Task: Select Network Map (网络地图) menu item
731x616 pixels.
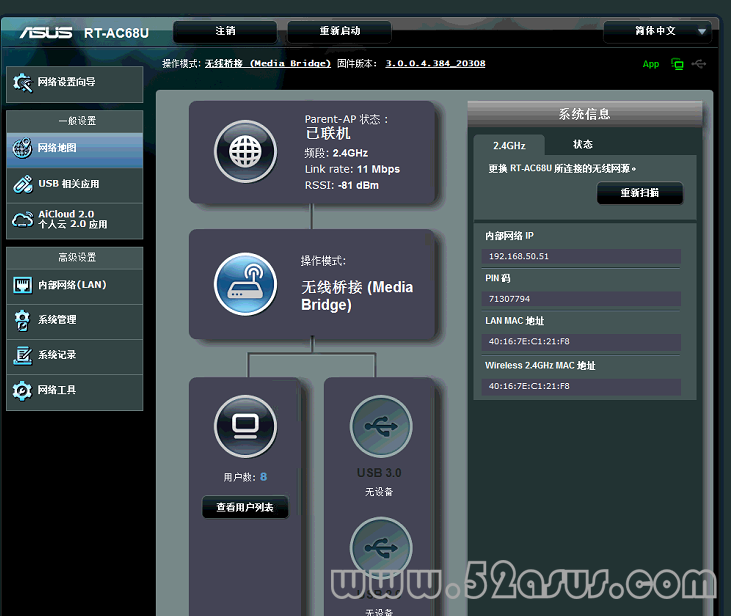Action: pos(75,150)
